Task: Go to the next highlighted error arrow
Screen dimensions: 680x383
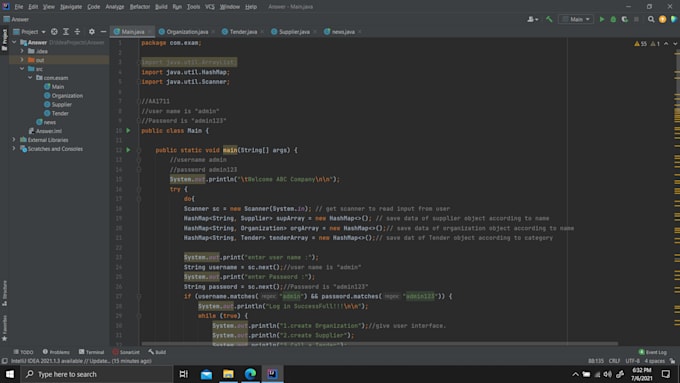Action: (675, 43)
